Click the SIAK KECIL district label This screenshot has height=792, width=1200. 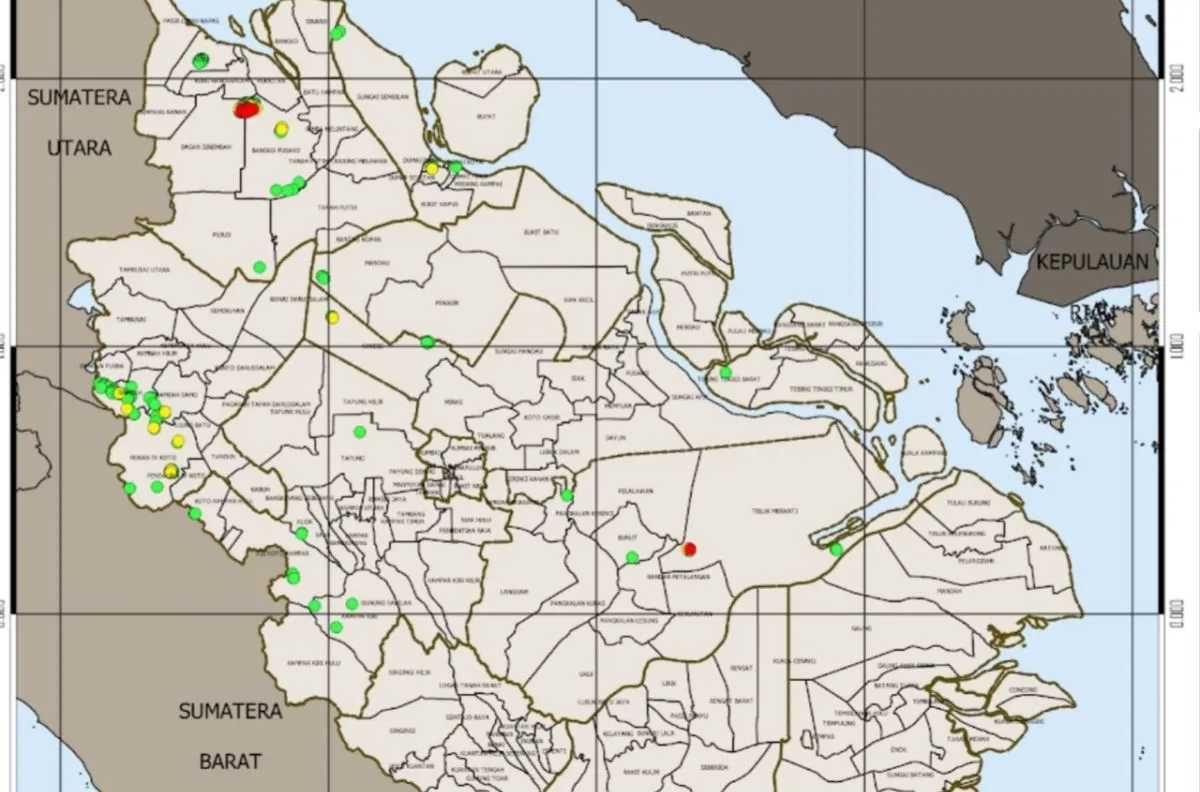(x=579, y=300)
